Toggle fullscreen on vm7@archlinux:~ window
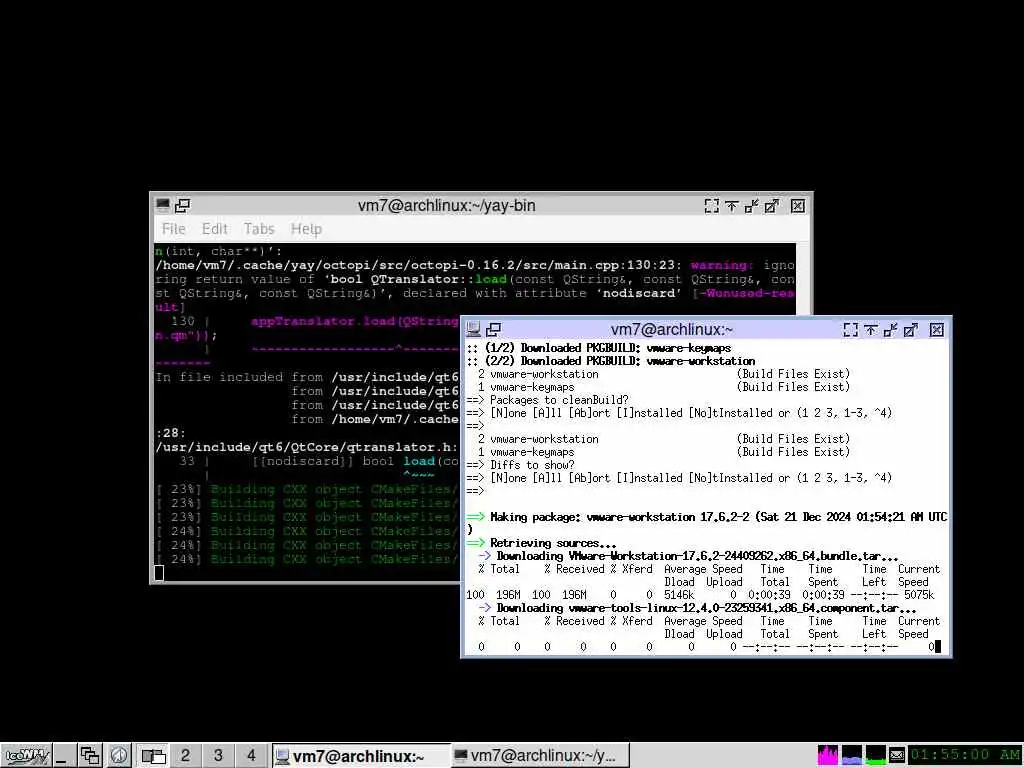This screenshot has width=1024, height=768. (x=850, y=330)
